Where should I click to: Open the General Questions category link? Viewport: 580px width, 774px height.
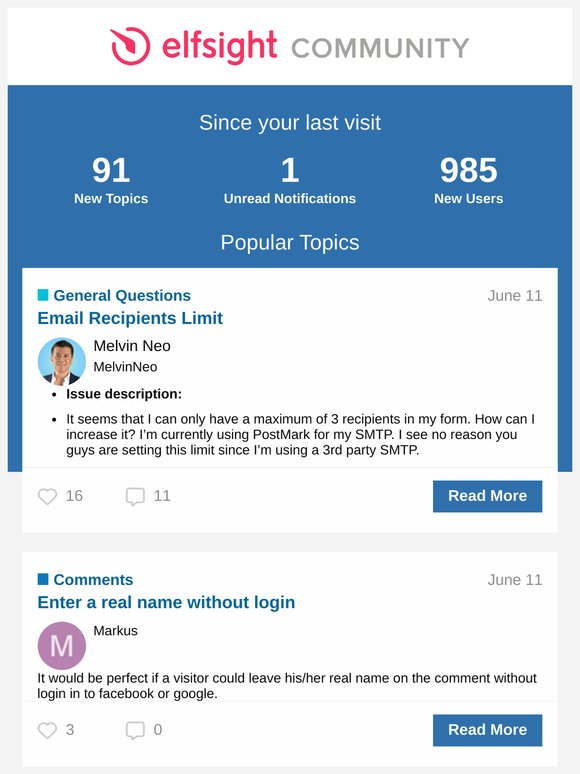(x=122, y=295)
